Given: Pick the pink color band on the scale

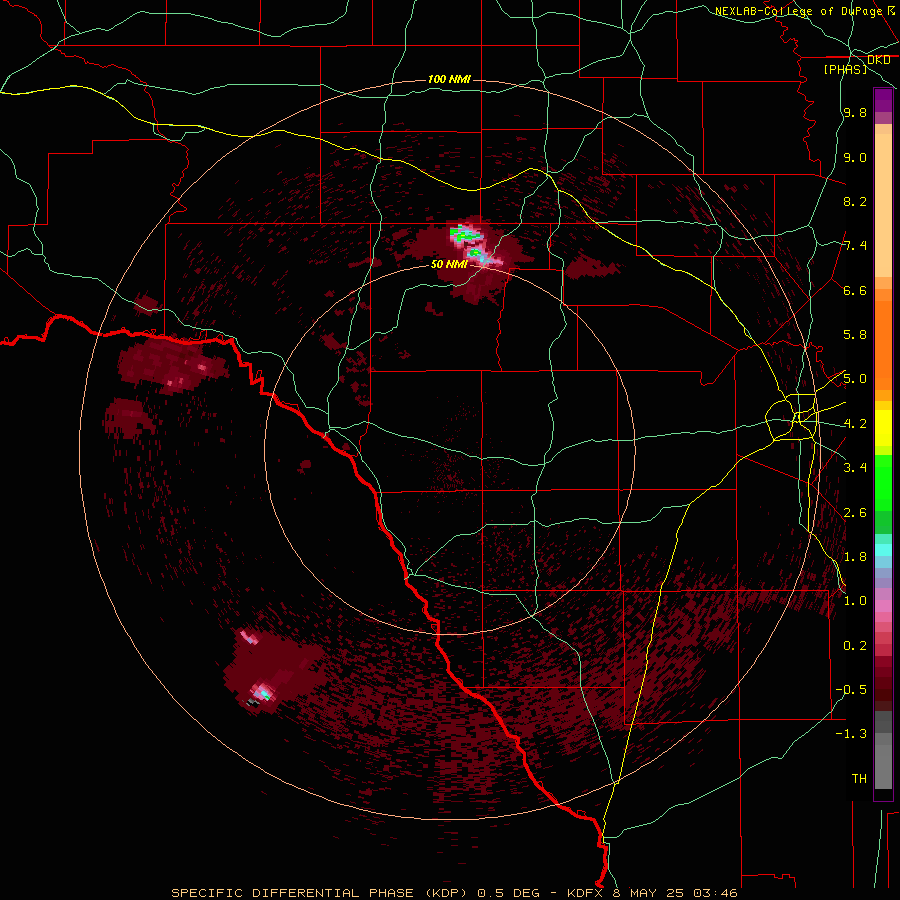Looking at the screenshot, I should tap(883, 606).
